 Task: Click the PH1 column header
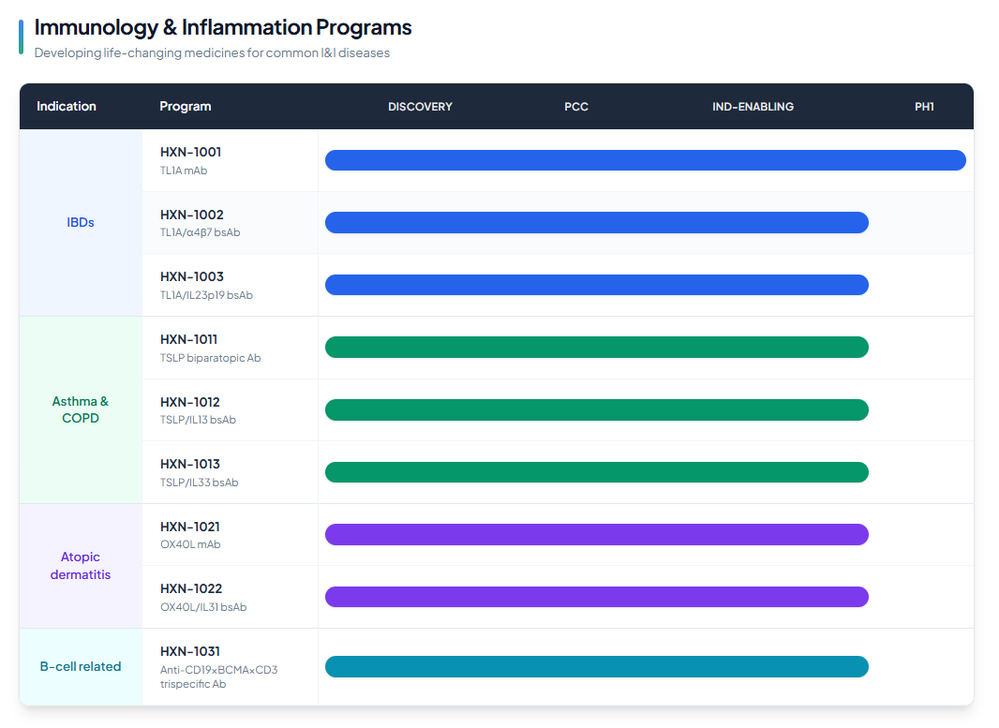tap(924, 107)
